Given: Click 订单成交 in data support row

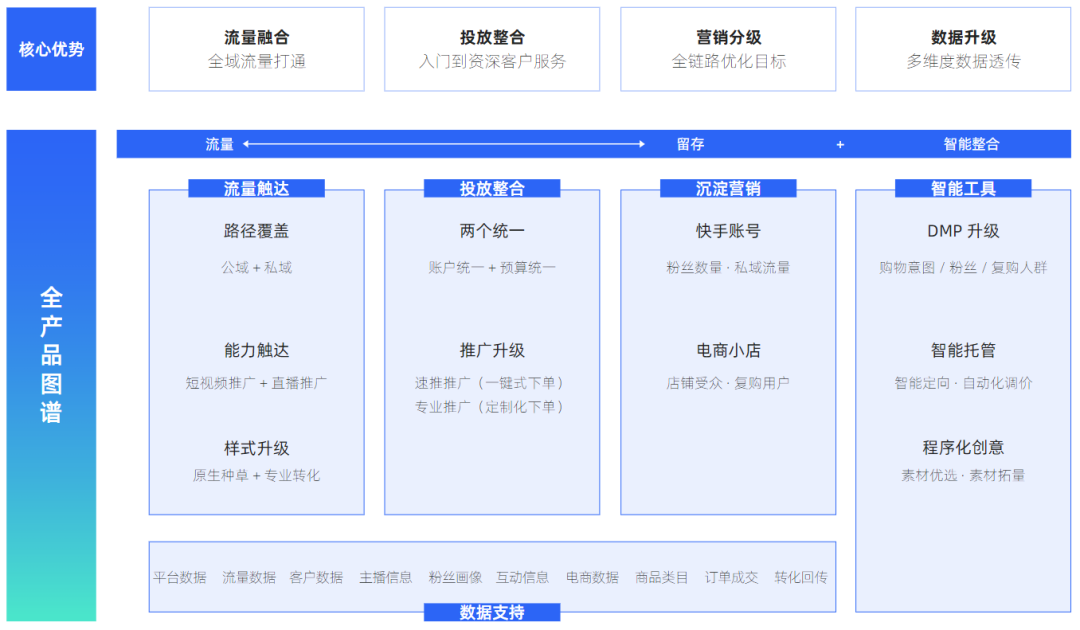Looking at the screenshot, I should [731, 577].
